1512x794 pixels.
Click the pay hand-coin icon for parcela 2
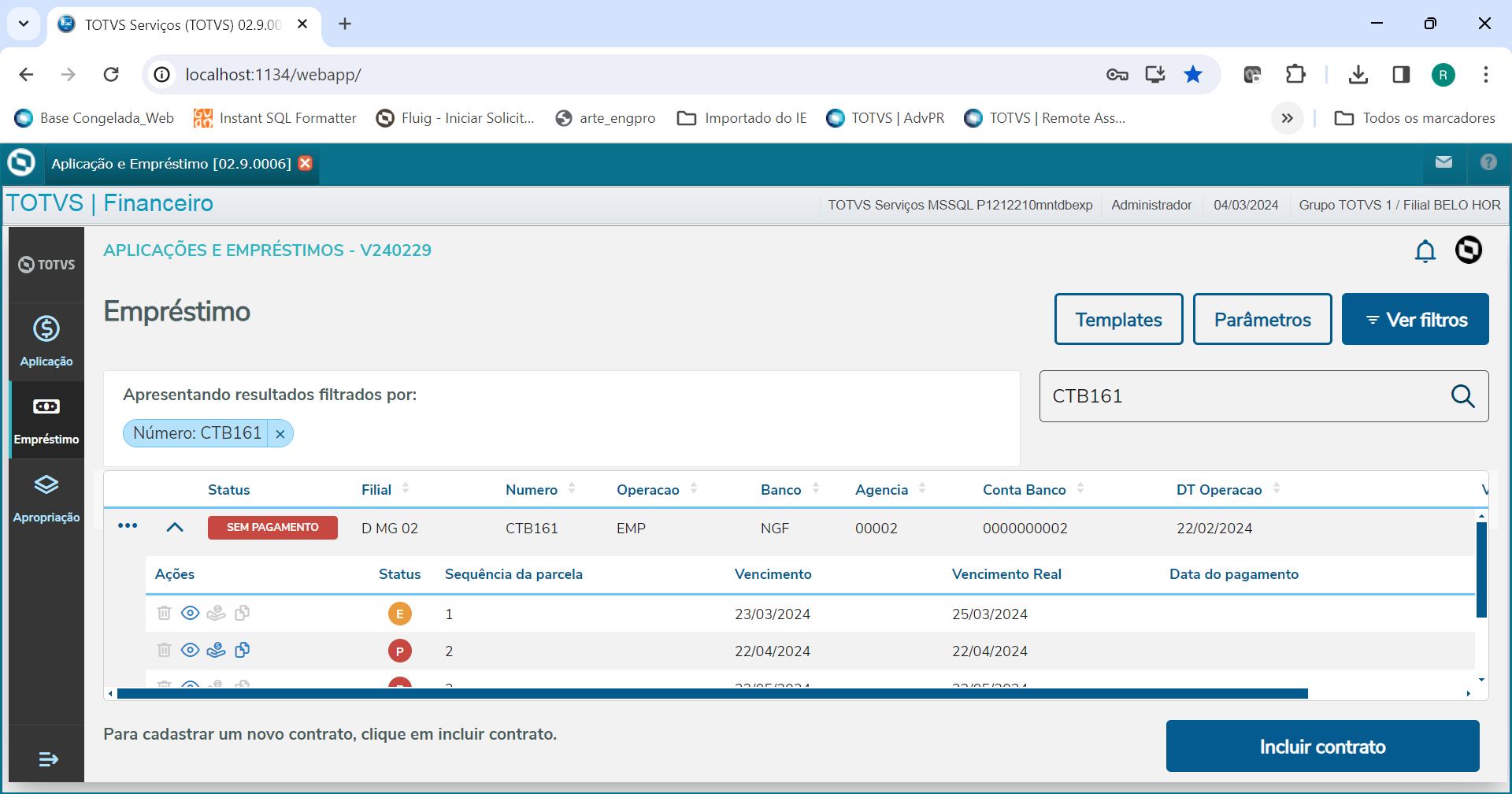coord(216,650)
